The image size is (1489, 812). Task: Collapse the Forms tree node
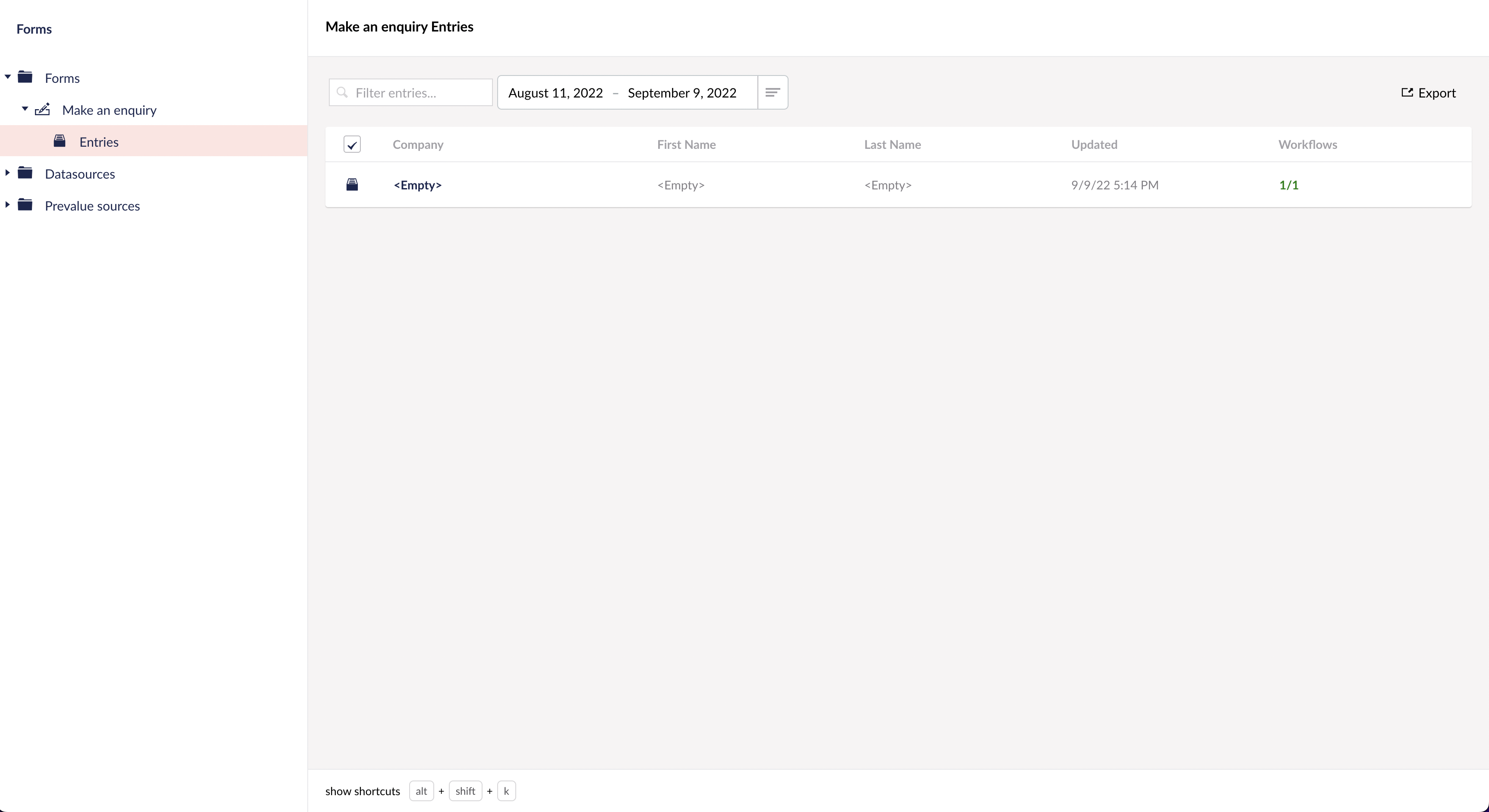7,77
